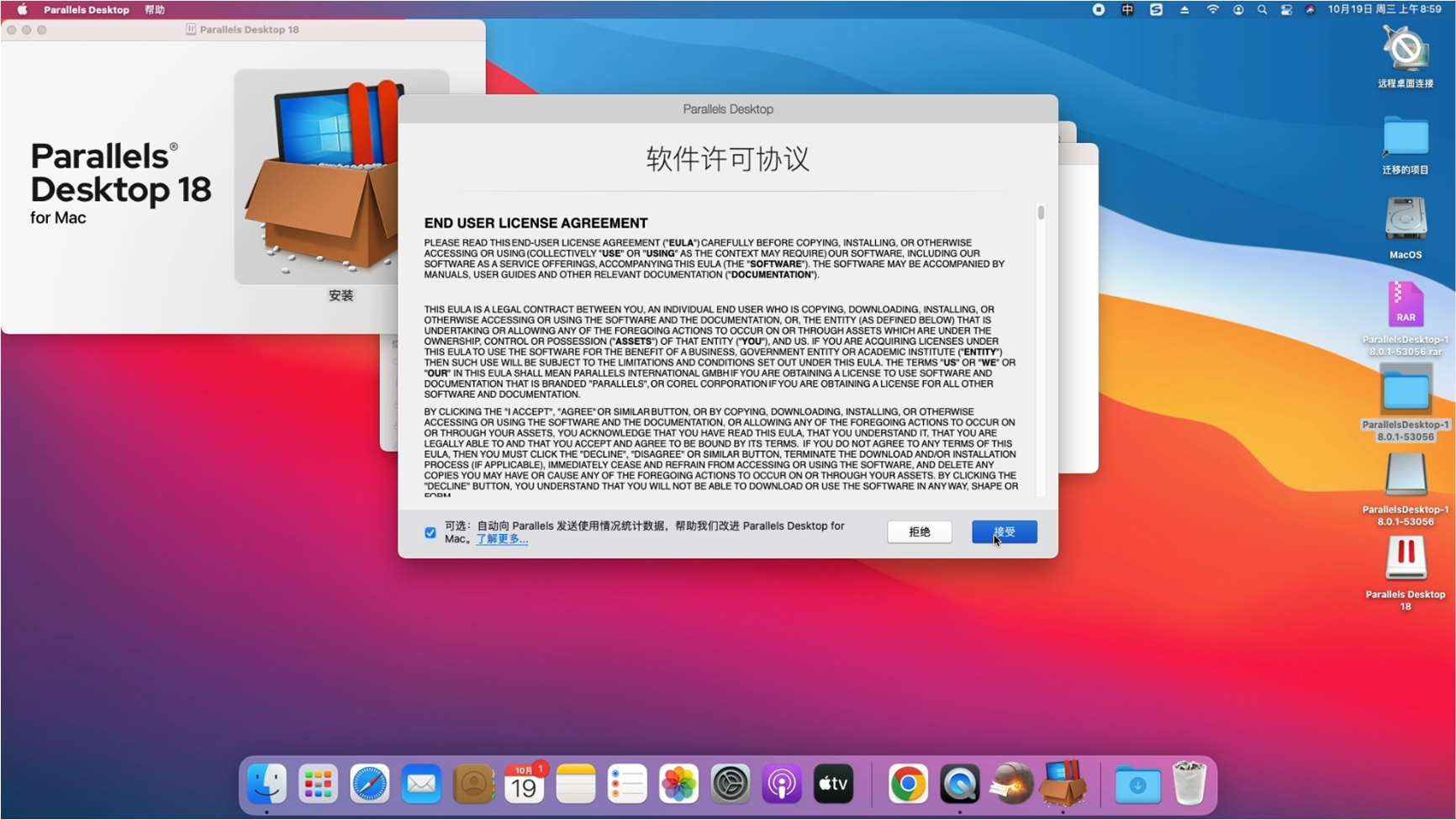Open QuickTime Player from the Dock
The image size is (1456, 820).
[960, 785]
